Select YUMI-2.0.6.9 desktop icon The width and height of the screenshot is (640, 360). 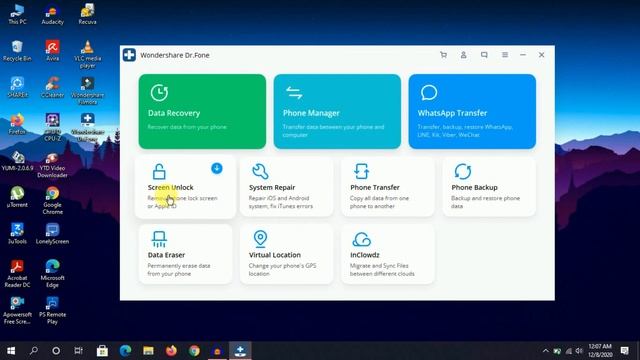(x=17, y=160)
